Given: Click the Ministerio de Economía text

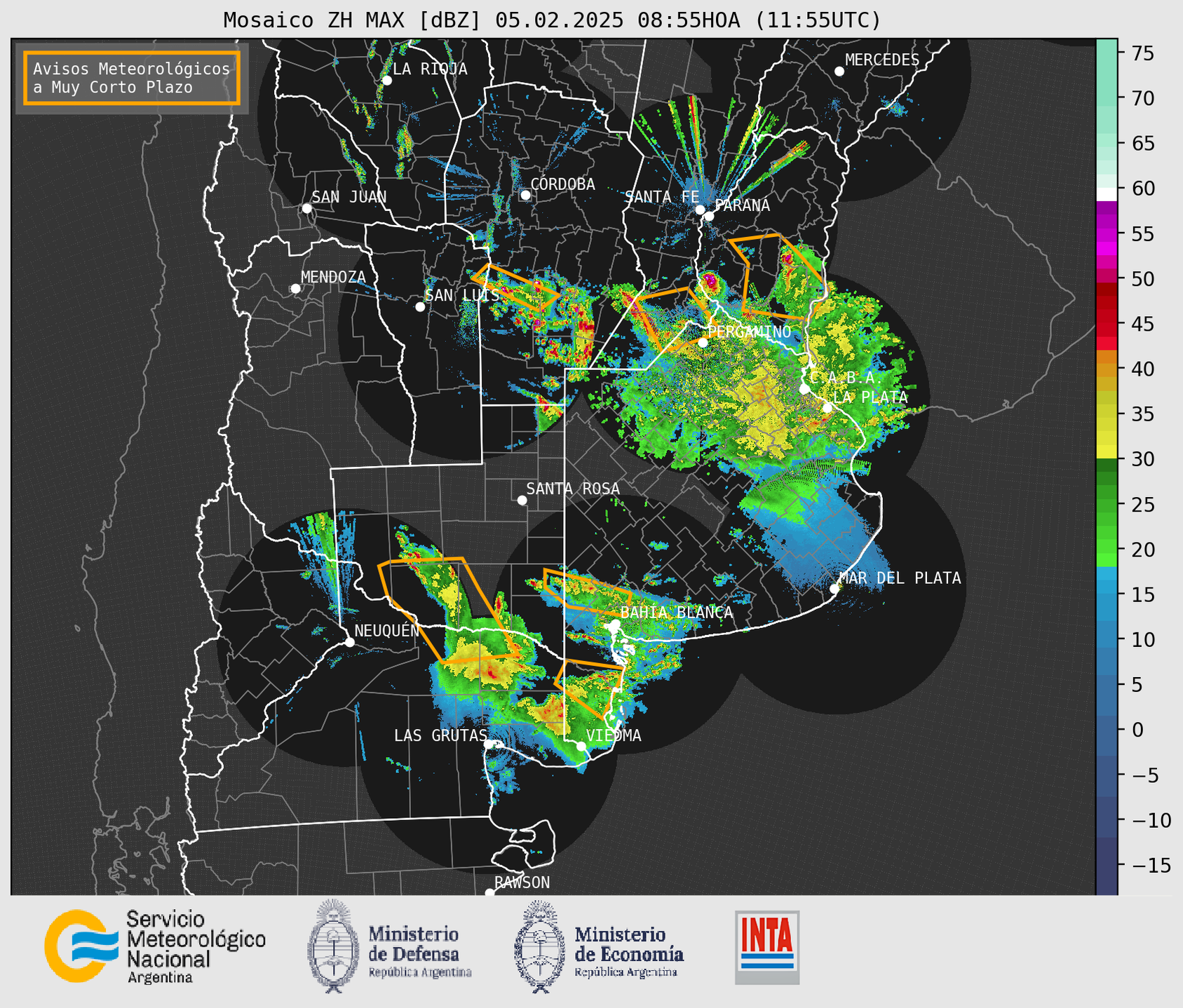Looking at the screenshot, I should pos(629,952).
